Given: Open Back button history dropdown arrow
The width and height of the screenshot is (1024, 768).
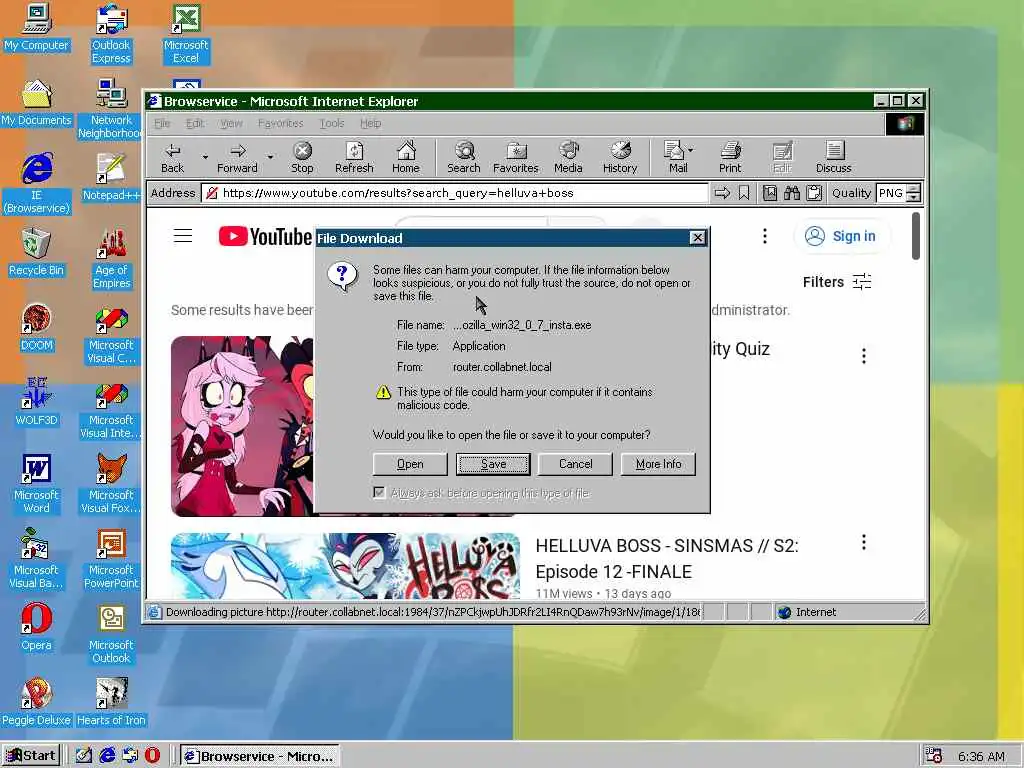Looking at the screenshot, I should [x=205, y=157].
